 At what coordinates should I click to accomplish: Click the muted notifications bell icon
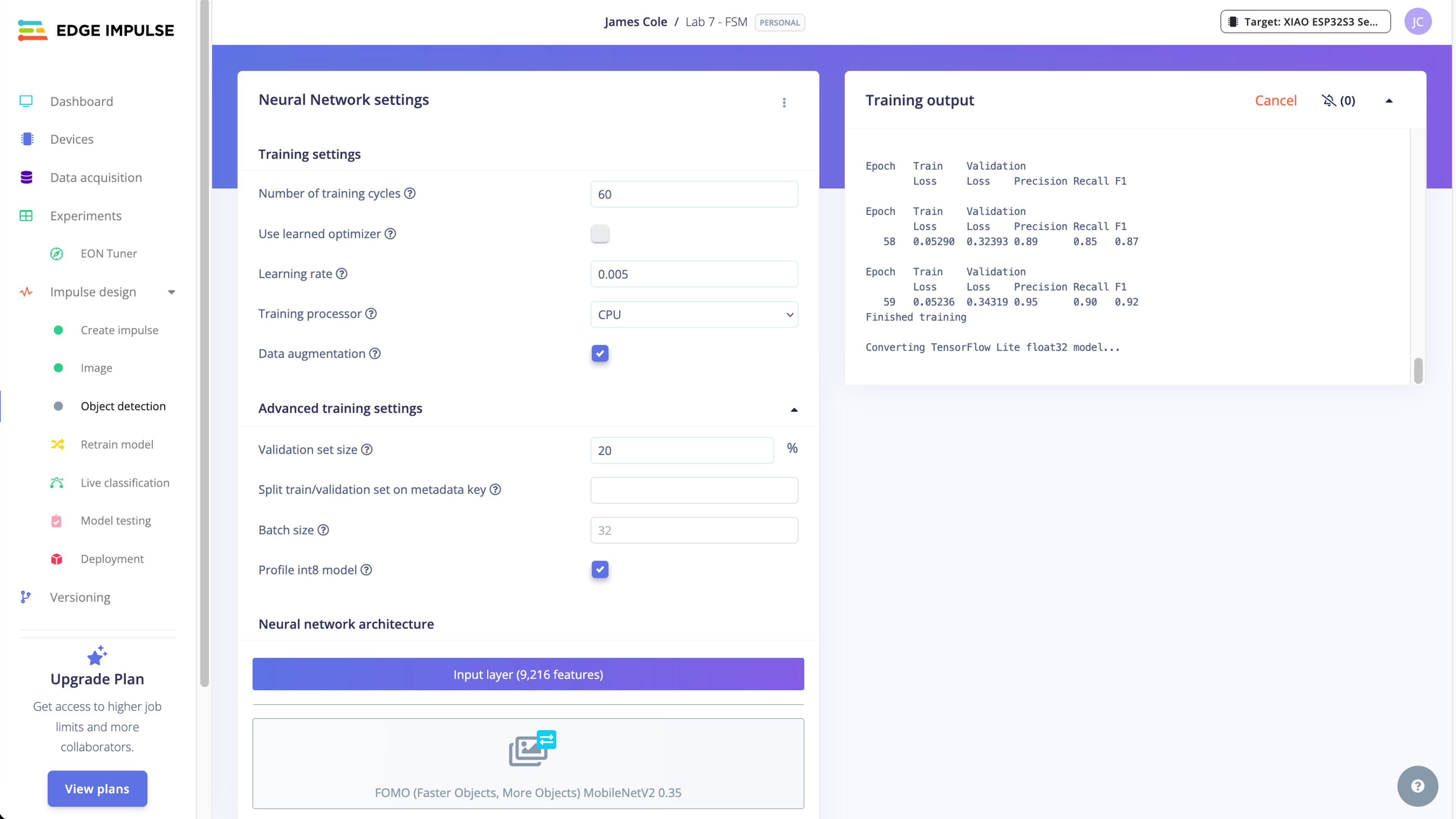coord(1329,101)
